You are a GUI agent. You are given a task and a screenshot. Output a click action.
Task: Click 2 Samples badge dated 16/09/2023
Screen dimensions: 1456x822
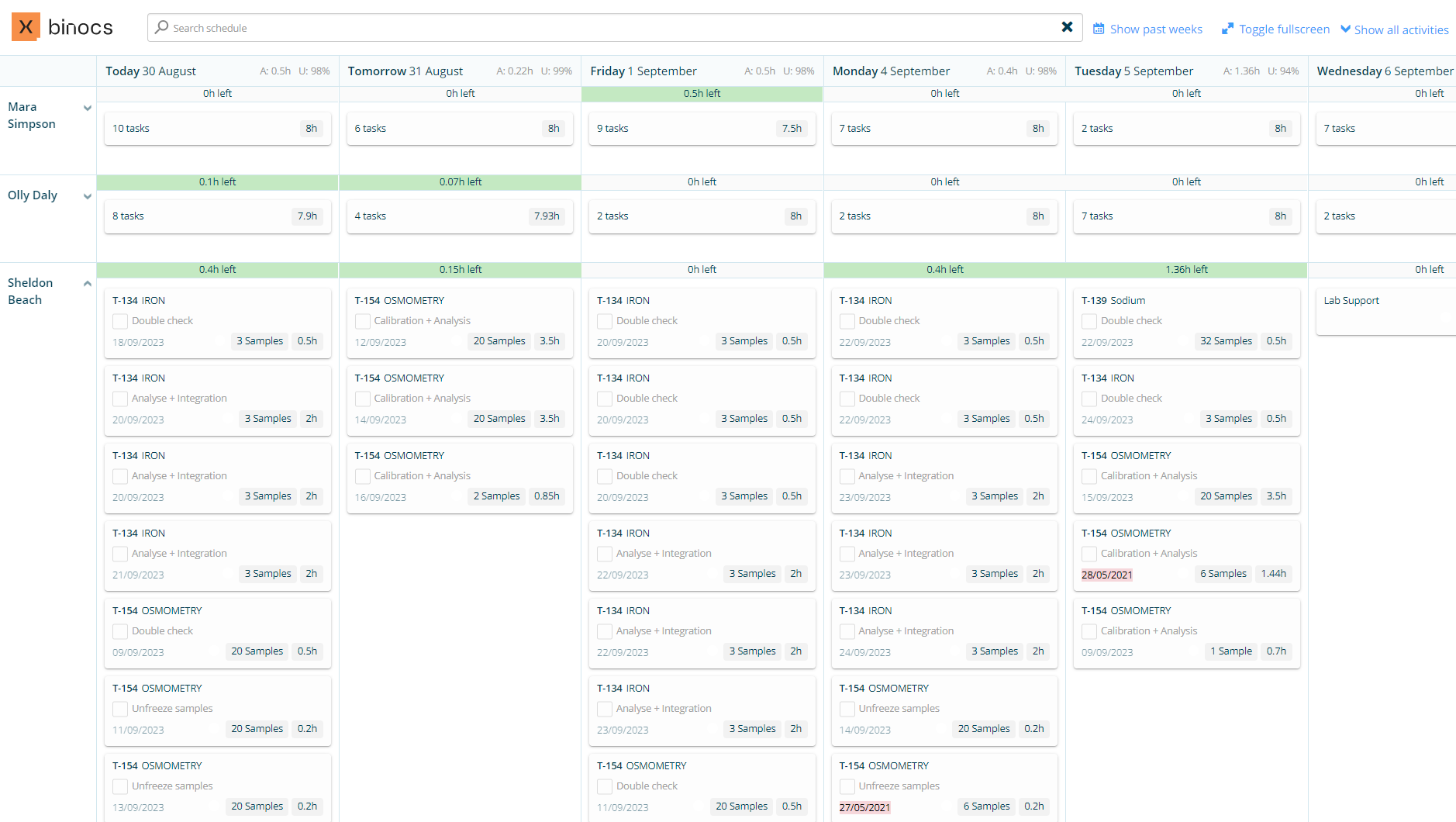point(496,496)
